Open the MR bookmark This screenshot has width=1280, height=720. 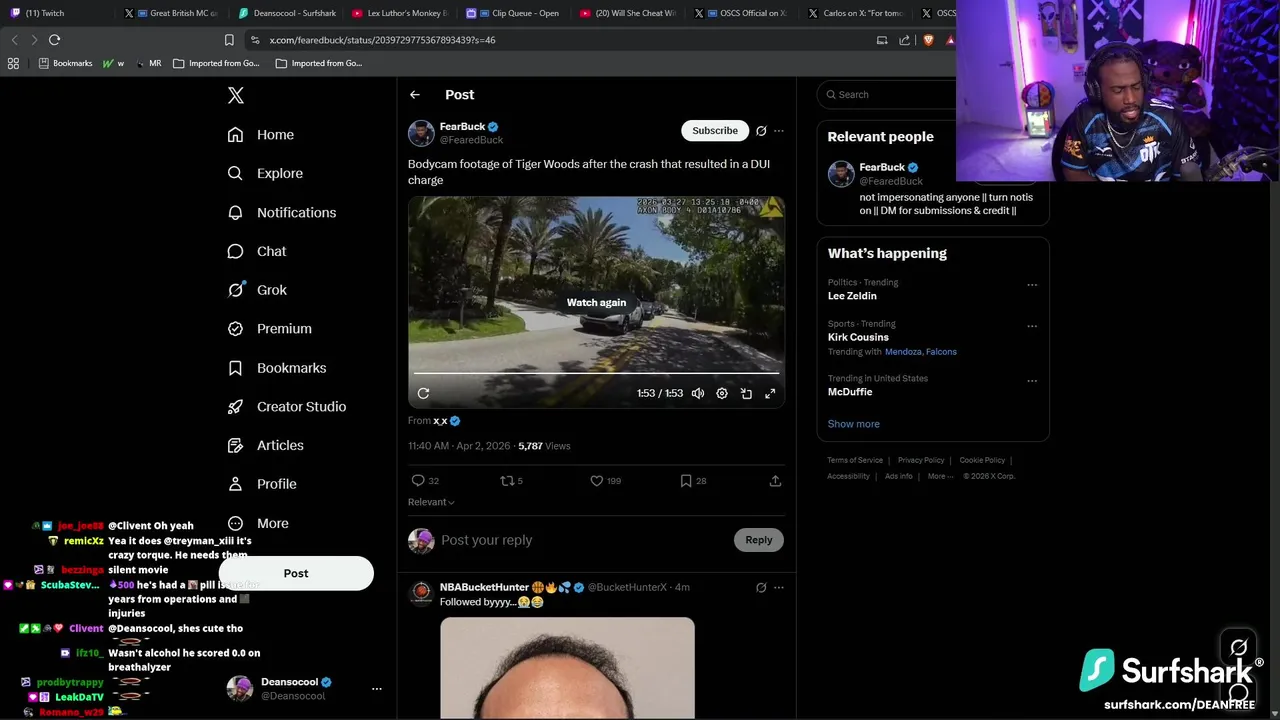point(148,63)
